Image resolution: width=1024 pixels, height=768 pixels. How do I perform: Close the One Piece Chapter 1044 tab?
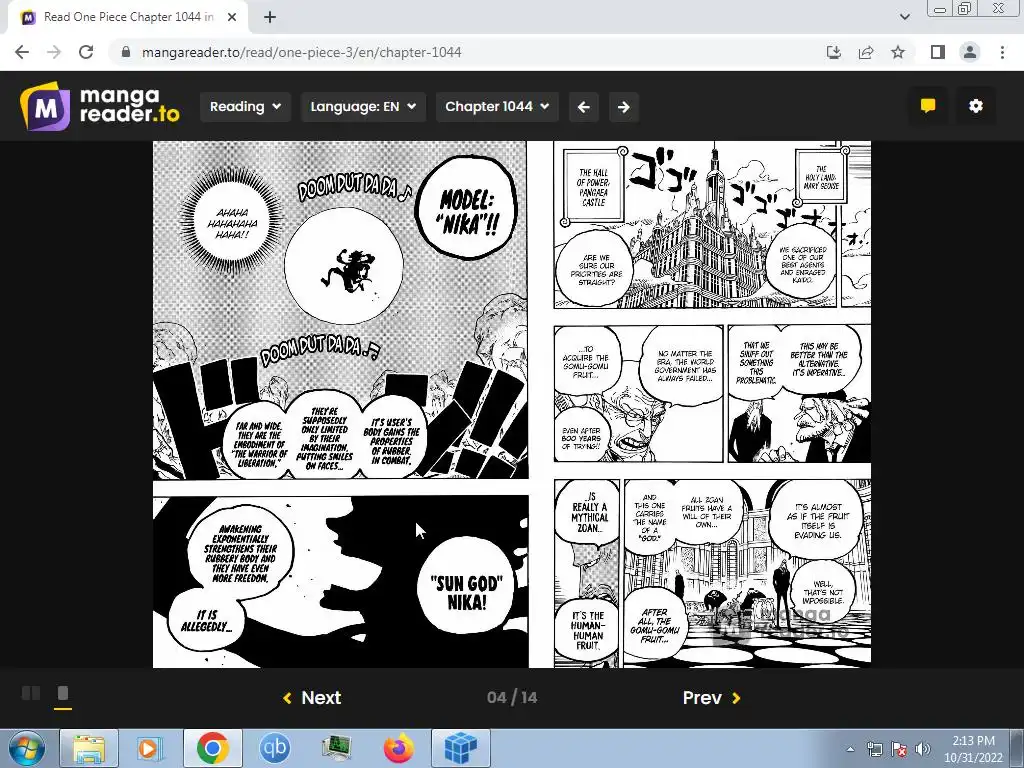click(232, 17)
